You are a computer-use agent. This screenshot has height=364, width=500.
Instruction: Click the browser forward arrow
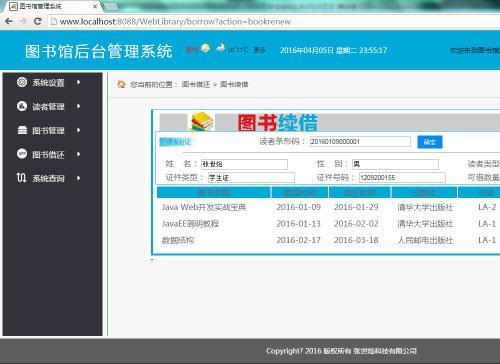pyautogui.click(x=23, y=21)
